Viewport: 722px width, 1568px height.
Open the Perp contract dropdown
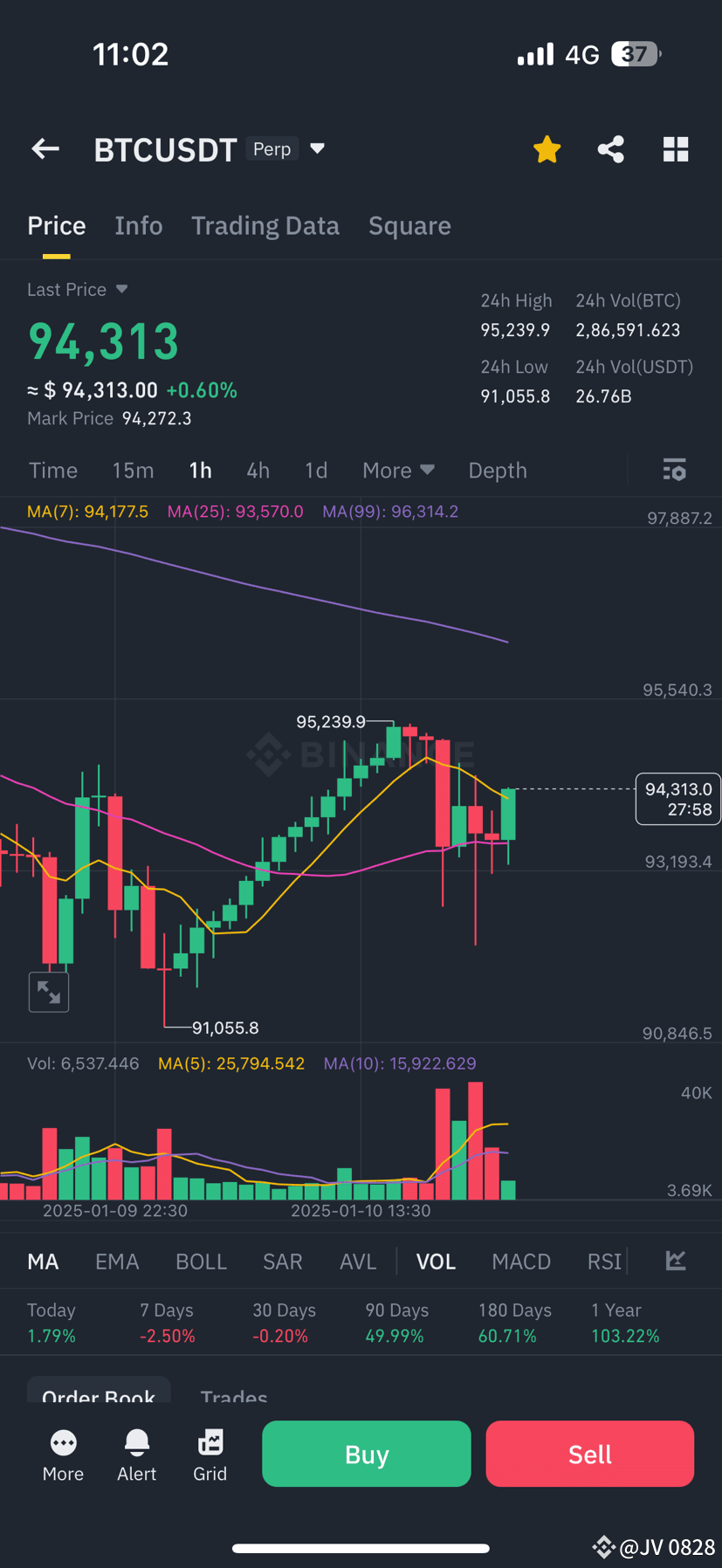pyautogui.click(x=288, y=148)
